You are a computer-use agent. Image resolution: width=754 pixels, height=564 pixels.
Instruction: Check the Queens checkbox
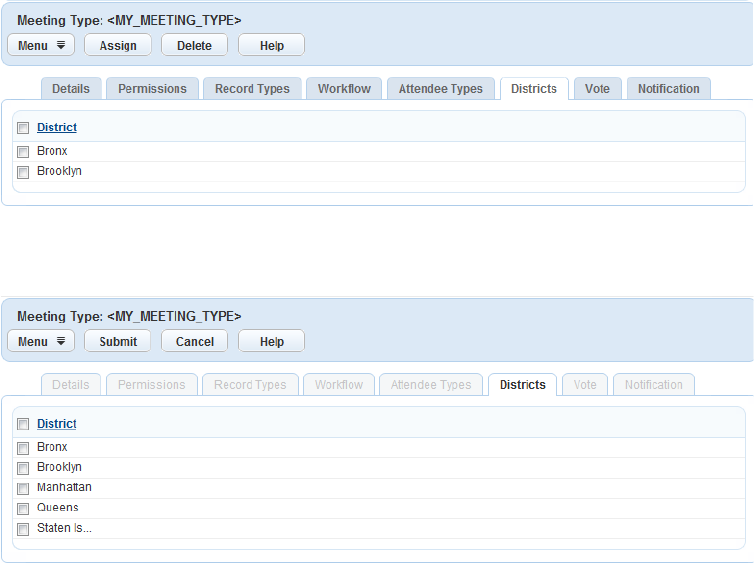(x=23, y=509)
